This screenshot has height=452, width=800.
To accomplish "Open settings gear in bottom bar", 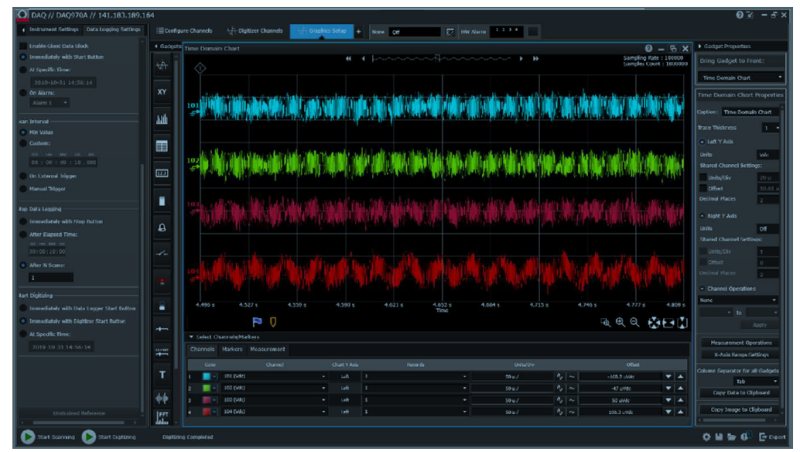I will (x=706, y=437).
